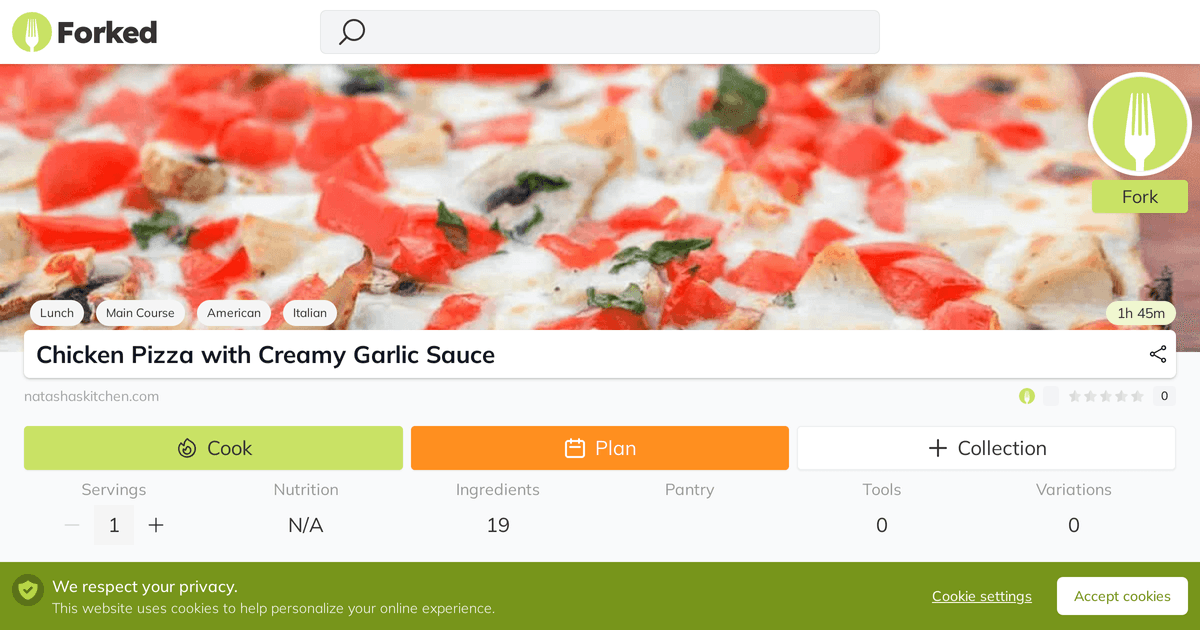Open the Nutrition section
Image resolution: width=1200 pixels, height=630 pixels.
(x=306, y=508)
